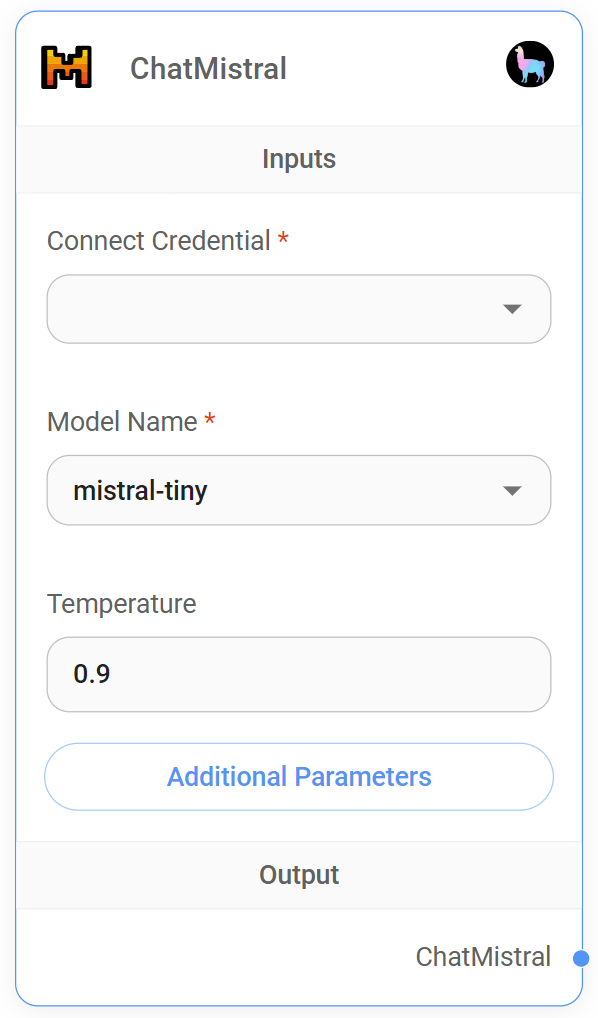Click the ChatMistral output connection dot
Screen dimensions: 598x1018
click(x=580, y=958)
